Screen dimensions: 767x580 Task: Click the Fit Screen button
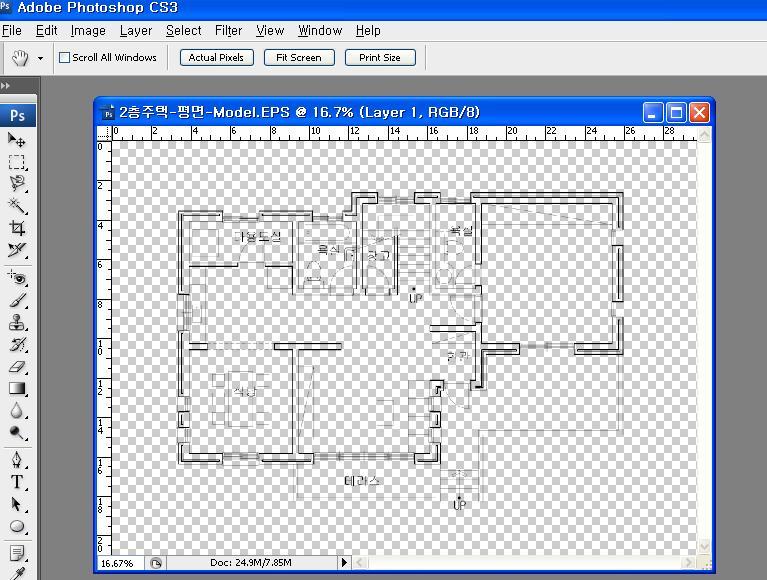(299, 58)
